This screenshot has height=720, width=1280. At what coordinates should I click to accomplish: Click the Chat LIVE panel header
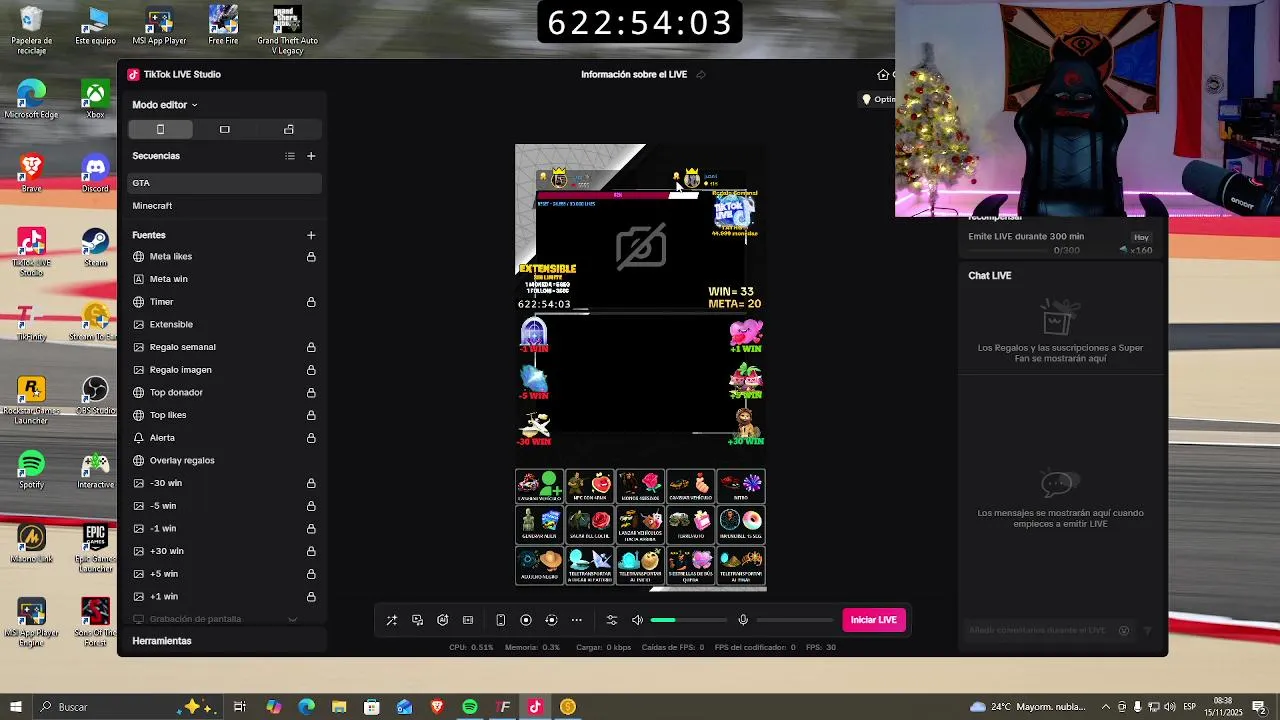tap(990, 276)
